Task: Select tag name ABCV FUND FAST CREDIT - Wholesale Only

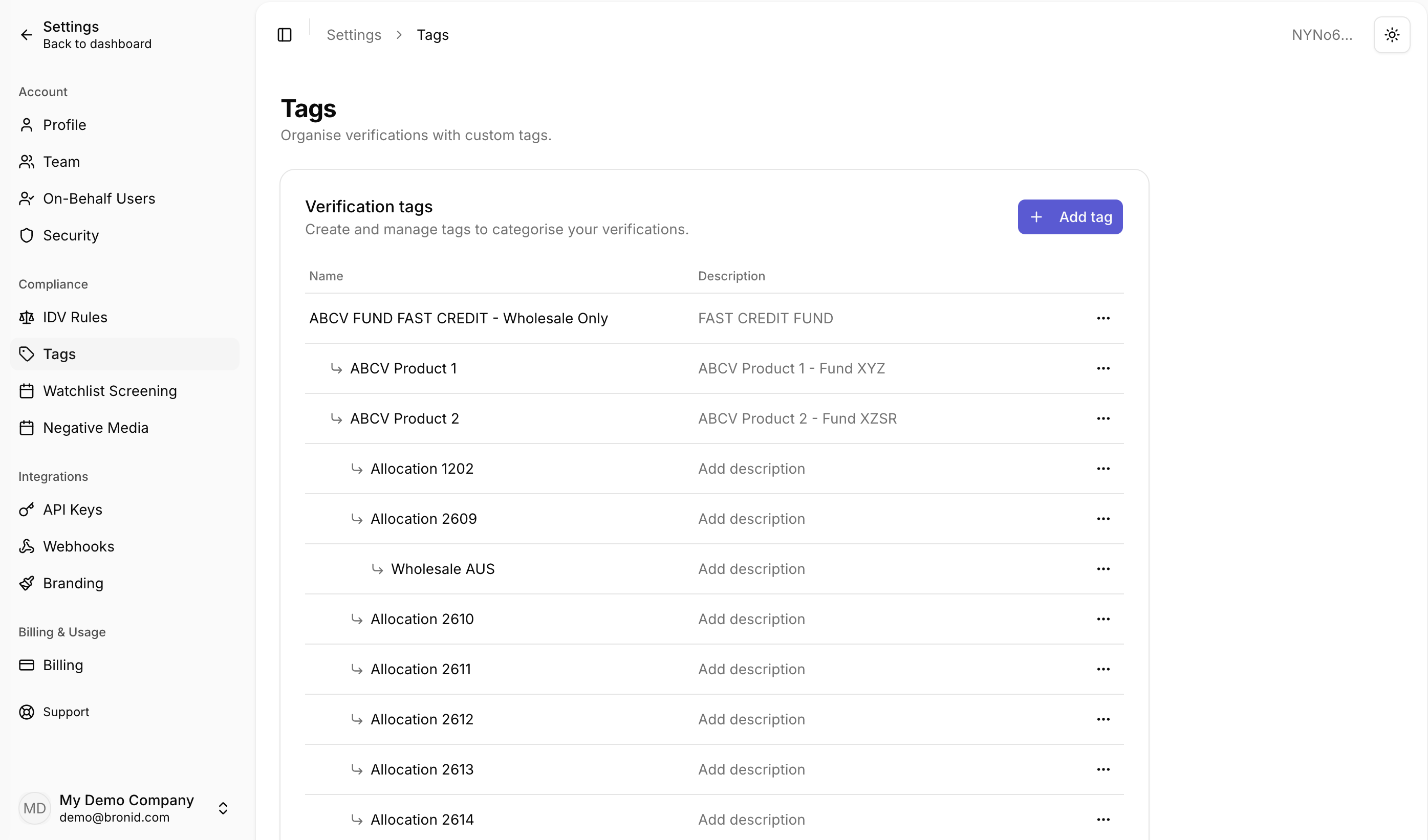Action: 459,318
